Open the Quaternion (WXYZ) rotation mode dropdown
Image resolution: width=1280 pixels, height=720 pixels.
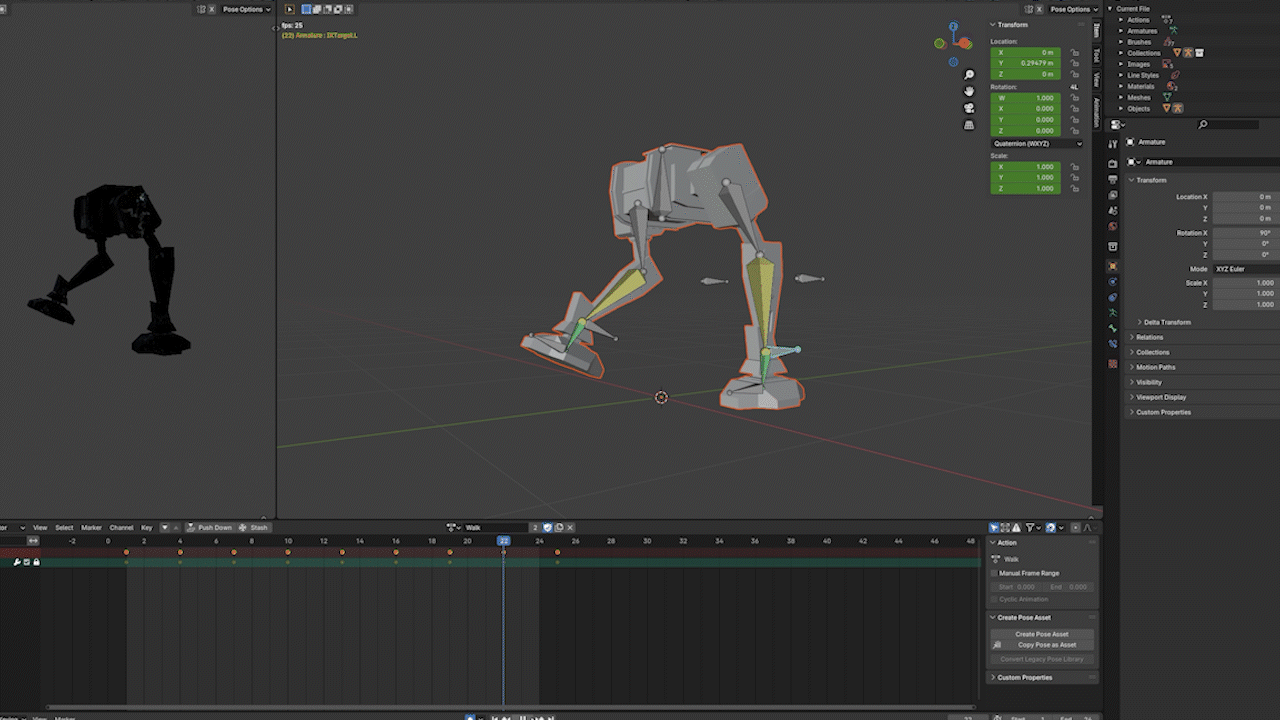[x=1037, y=143]
